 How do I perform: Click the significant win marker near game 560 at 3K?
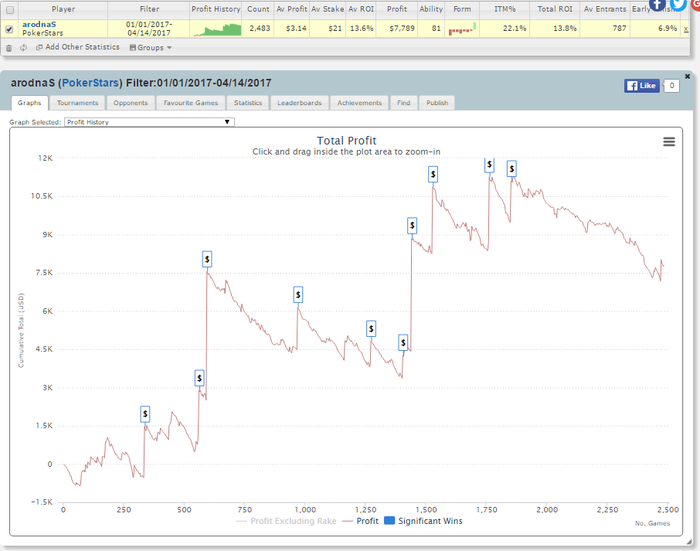click(200, 379)
